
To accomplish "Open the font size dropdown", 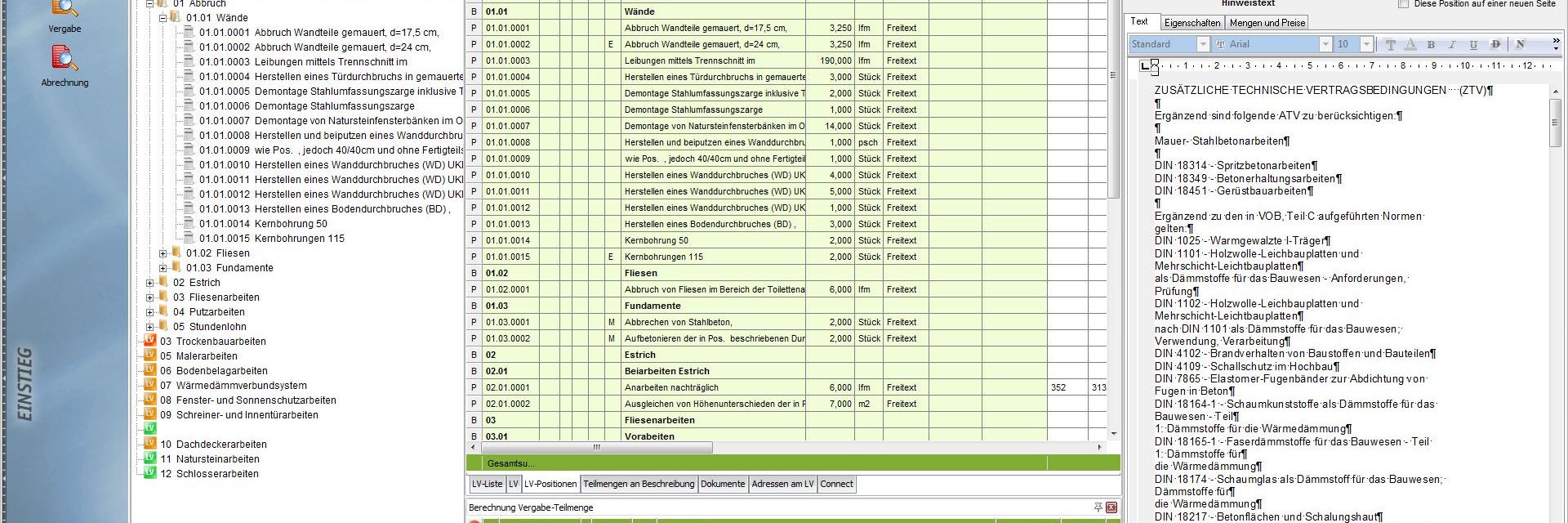I will point(1366,44).
